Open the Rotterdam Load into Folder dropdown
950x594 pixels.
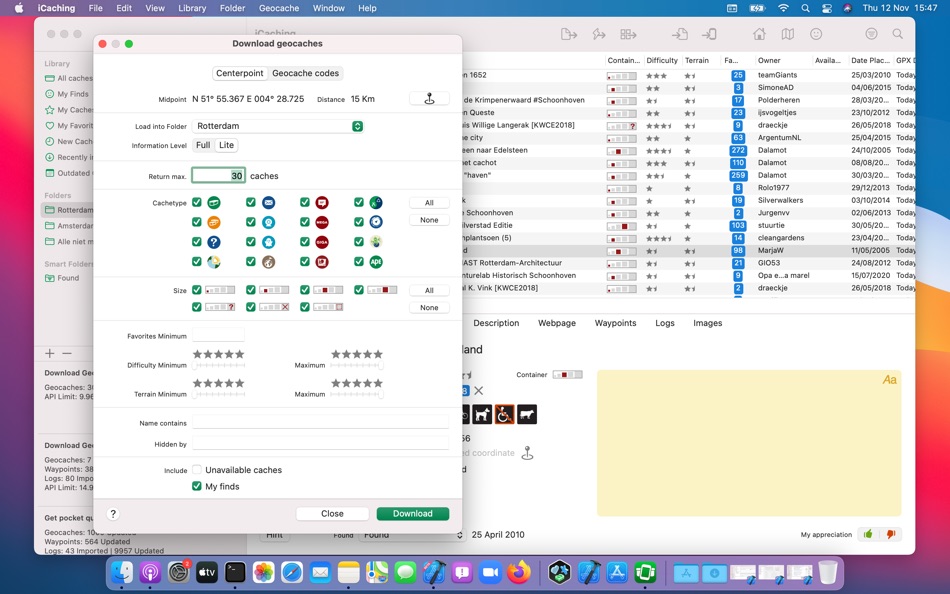tap(277, 126)
